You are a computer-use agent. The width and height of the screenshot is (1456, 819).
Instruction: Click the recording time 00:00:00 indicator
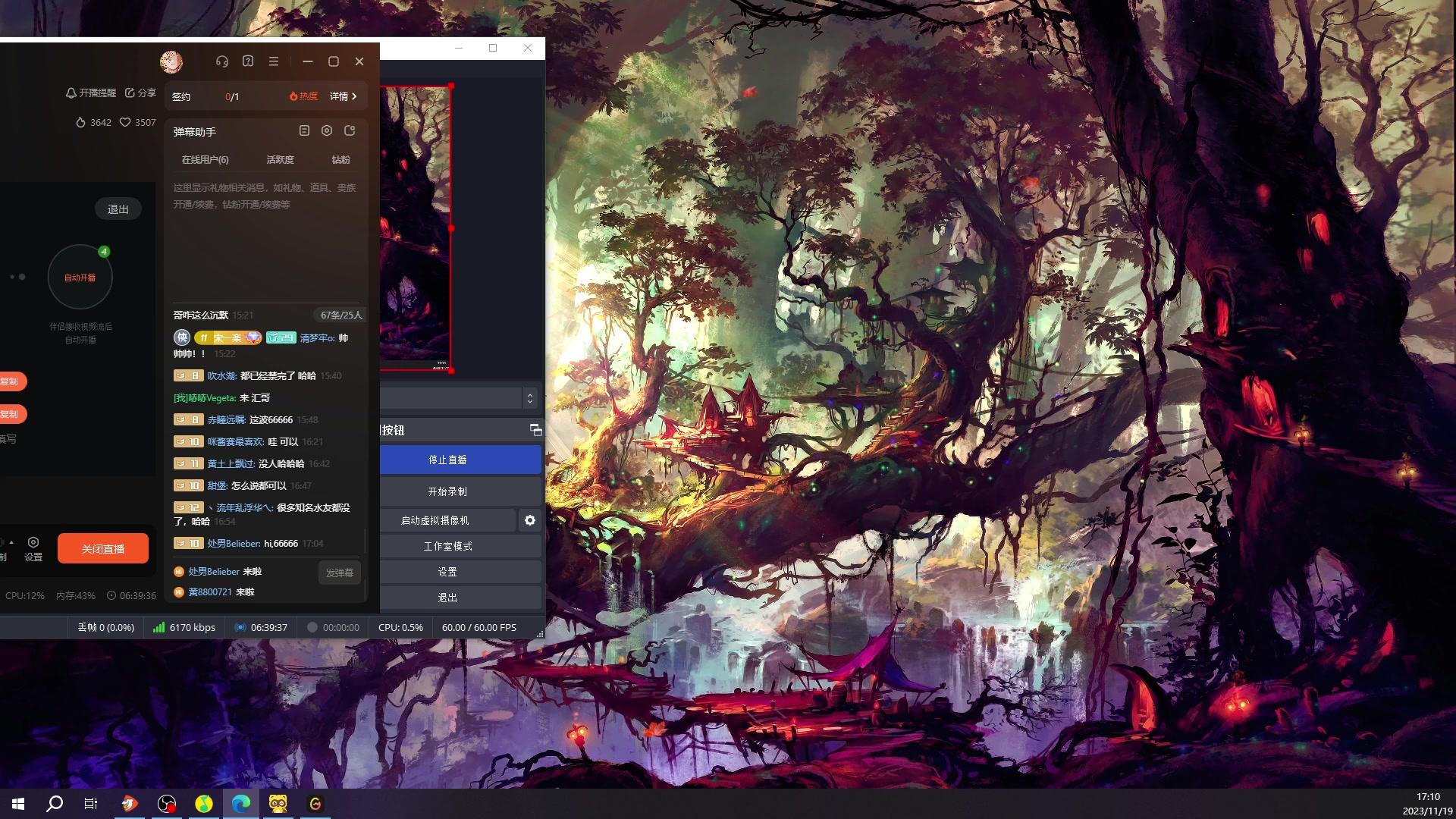coord(333,627)
